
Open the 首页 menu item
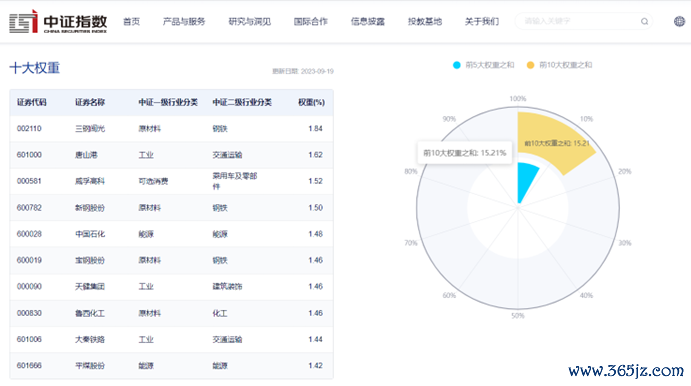tap(131, 22)
